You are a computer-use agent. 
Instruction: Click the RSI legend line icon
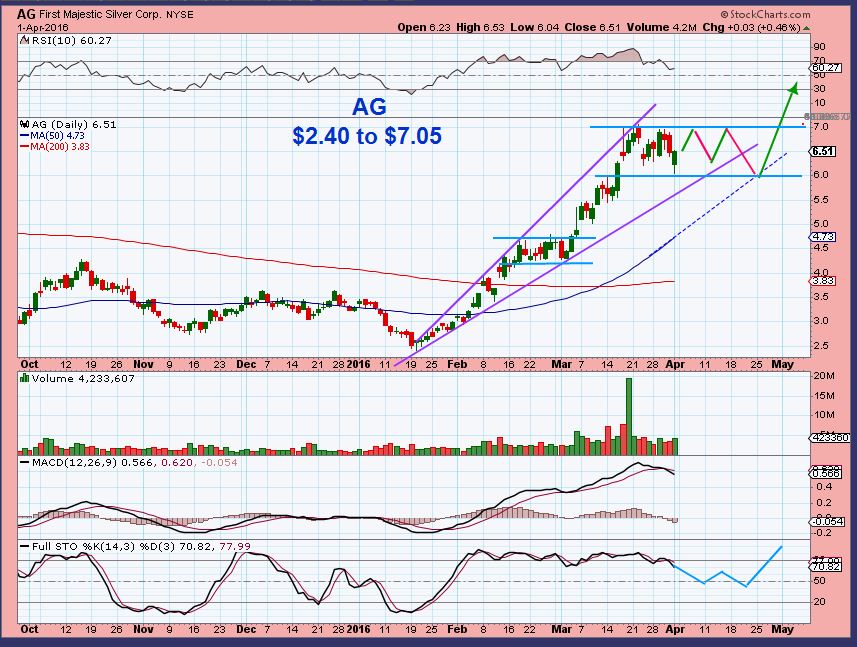coord(25,40)
